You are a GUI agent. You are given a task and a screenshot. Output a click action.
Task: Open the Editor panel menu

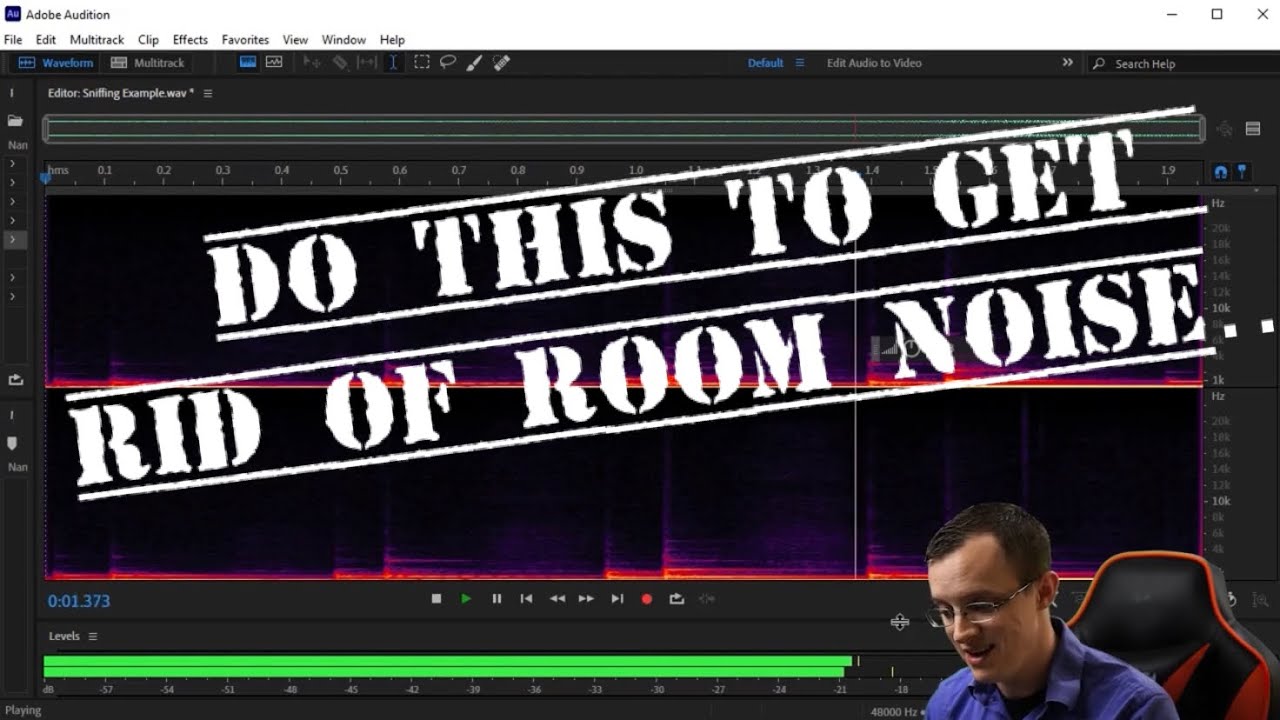click(208, 93)
